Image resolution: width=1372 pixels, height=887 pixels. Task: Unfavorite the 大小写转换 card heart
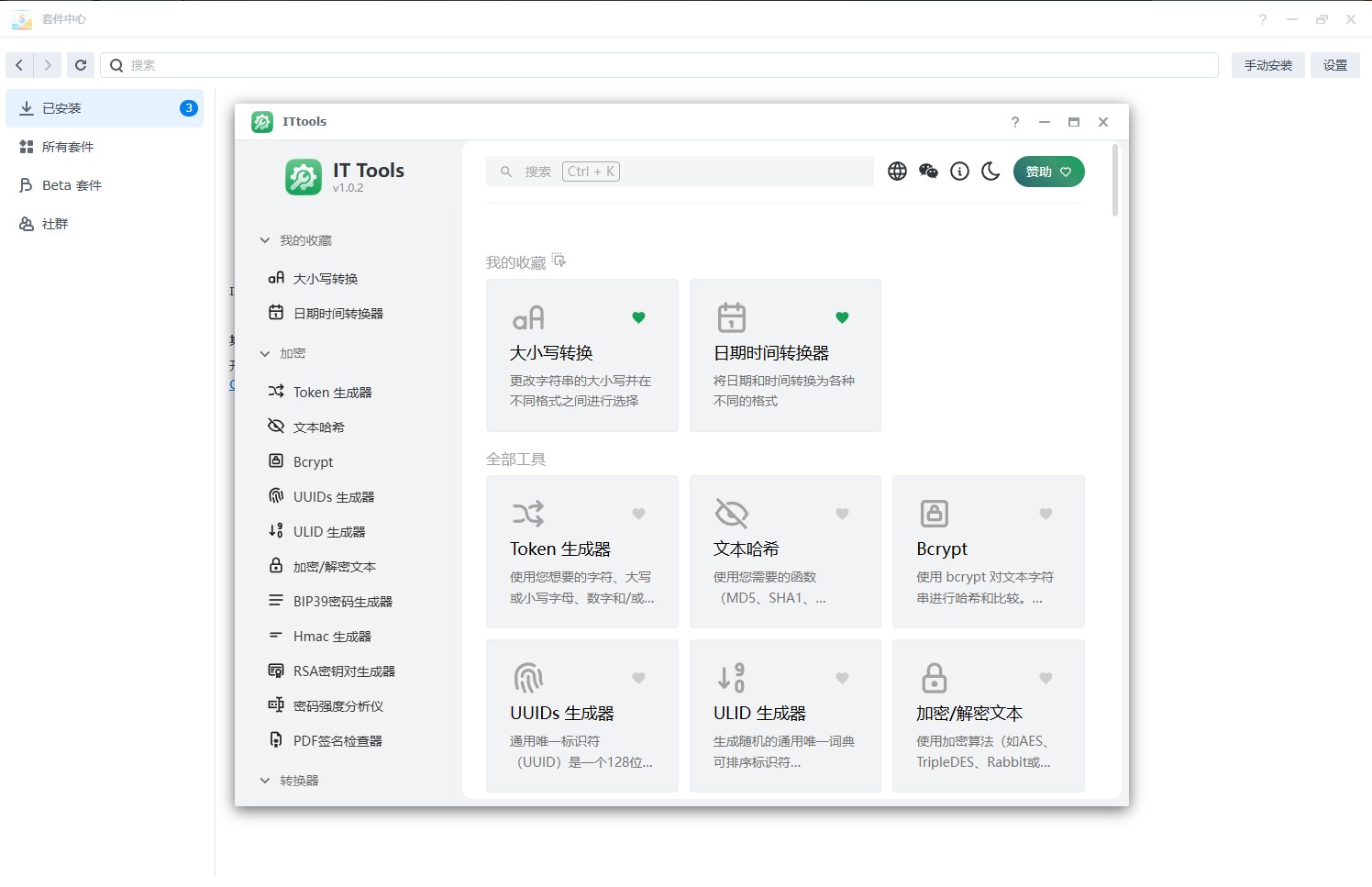tap(638, 317)
